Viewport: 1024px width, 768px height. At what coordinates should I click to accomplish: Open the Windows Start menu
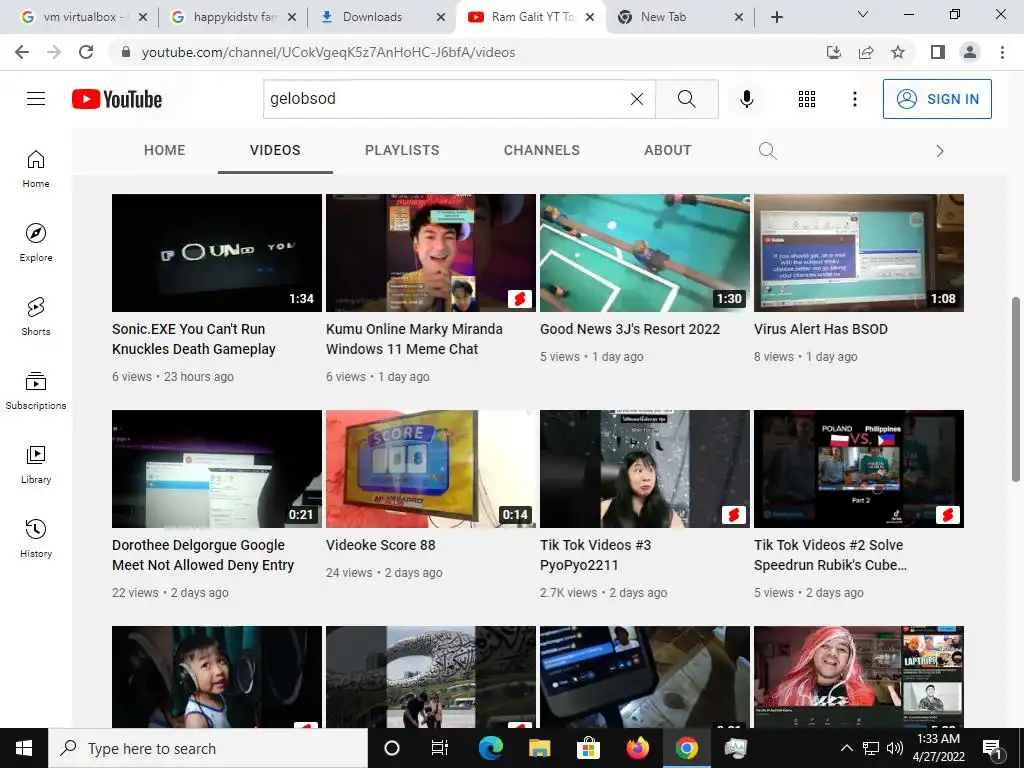(24, 748)
